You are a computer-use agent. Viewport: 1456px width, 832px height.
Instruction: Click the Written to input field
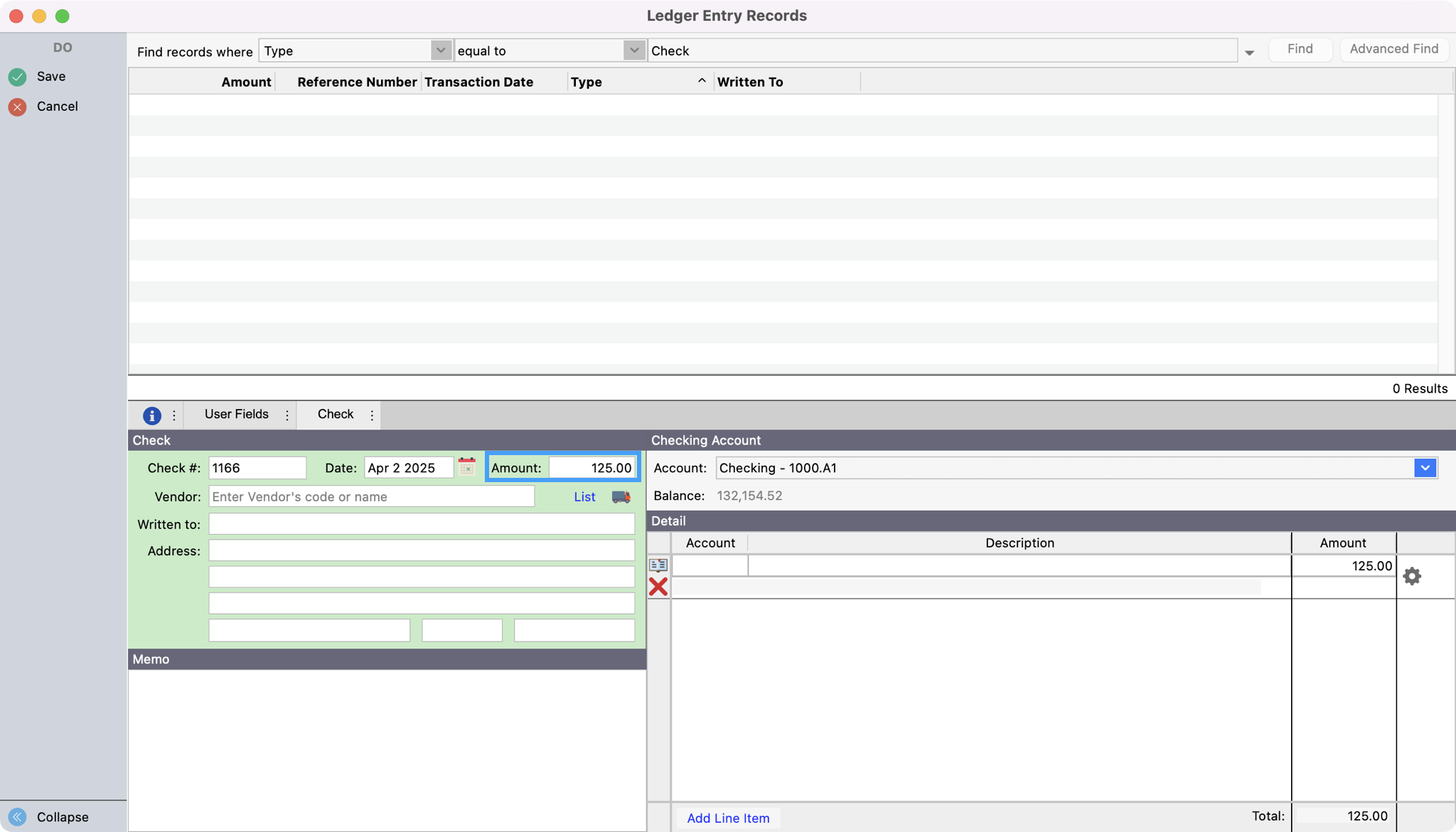pyautogui.click(x=421, y=524)
